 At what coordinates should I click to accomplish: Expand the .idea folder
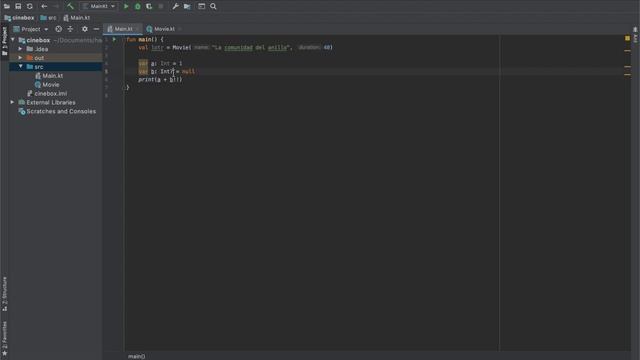coord(20,49)
